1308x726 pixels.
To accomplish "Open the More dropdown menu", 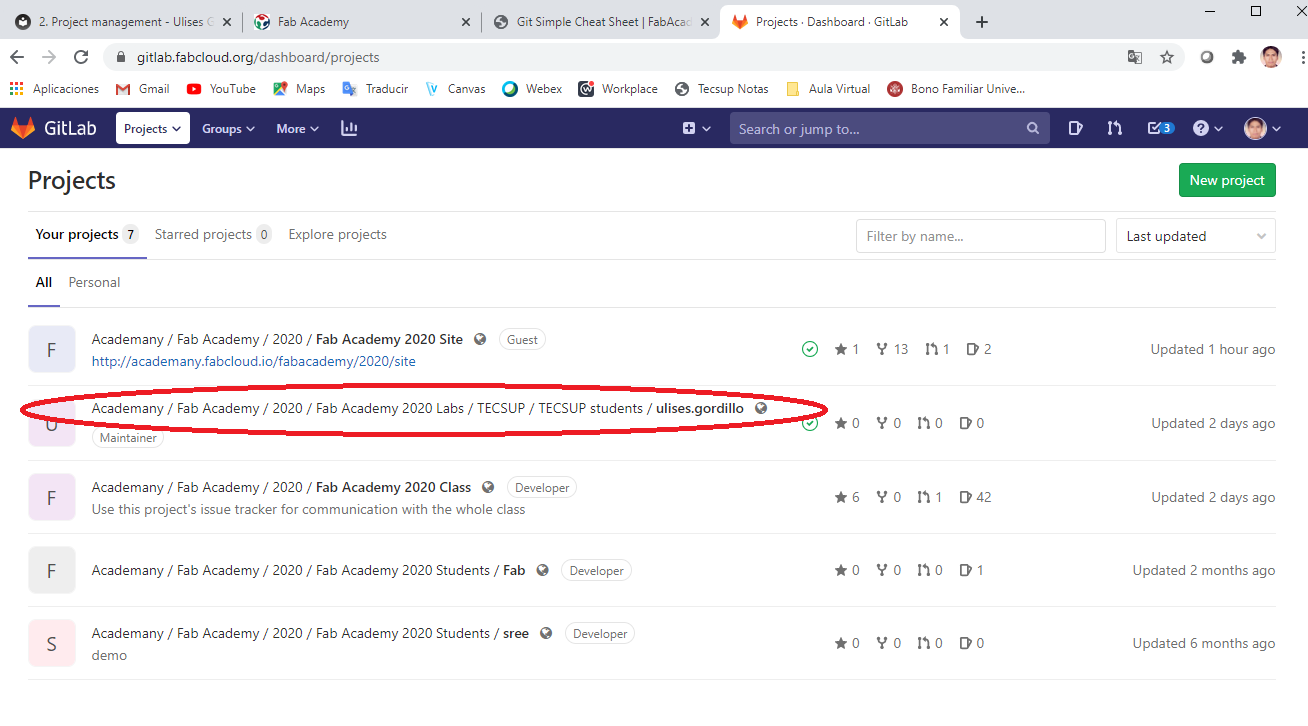I will click(297, 128).
